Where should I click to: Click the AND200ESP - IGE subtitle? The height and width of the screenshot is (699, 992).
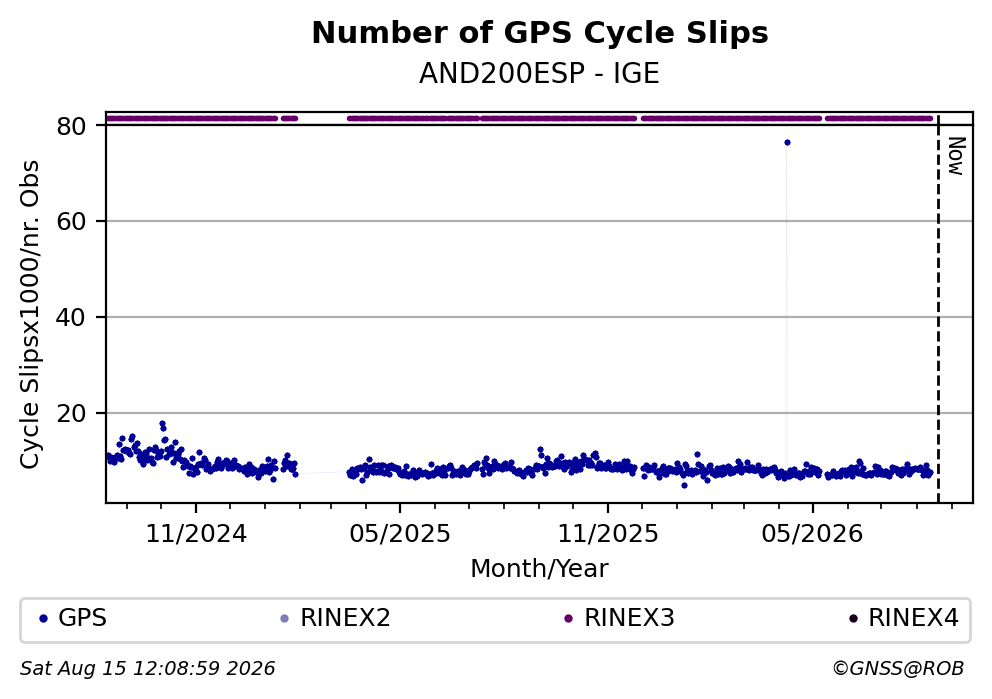(539, 74)
